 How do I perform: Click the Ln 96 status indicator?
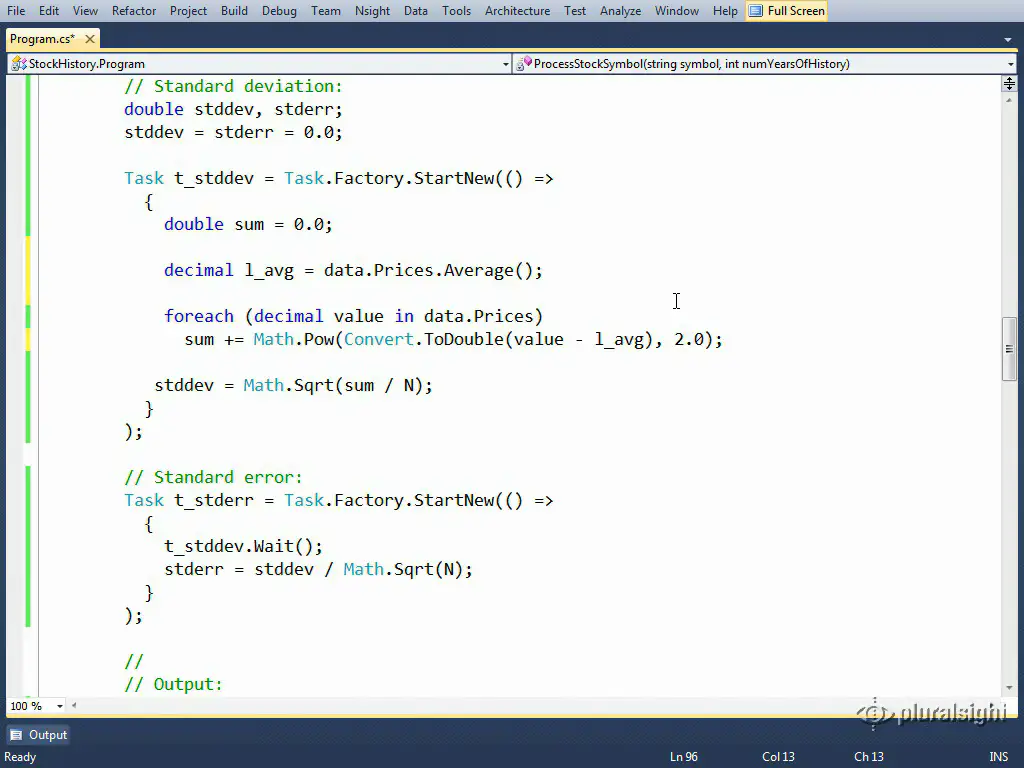684,757
